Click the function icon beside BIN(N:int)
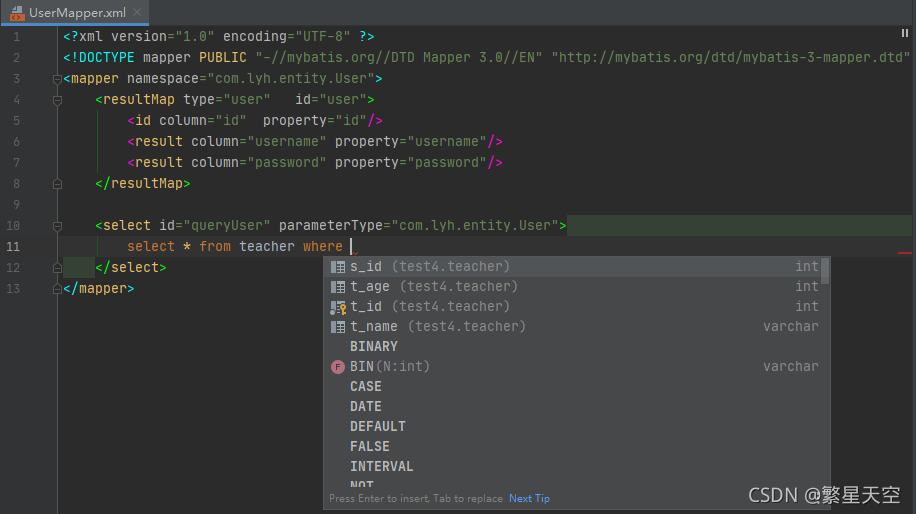The height and width of the screenshot is (514, 916). (338, 367)
